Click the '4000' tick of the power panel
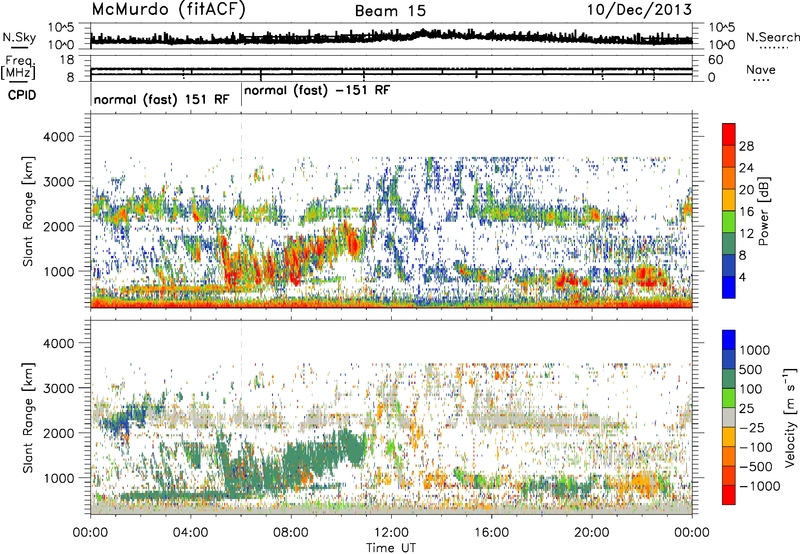Viewport: 800px width, 554px height. click(61, 137)
